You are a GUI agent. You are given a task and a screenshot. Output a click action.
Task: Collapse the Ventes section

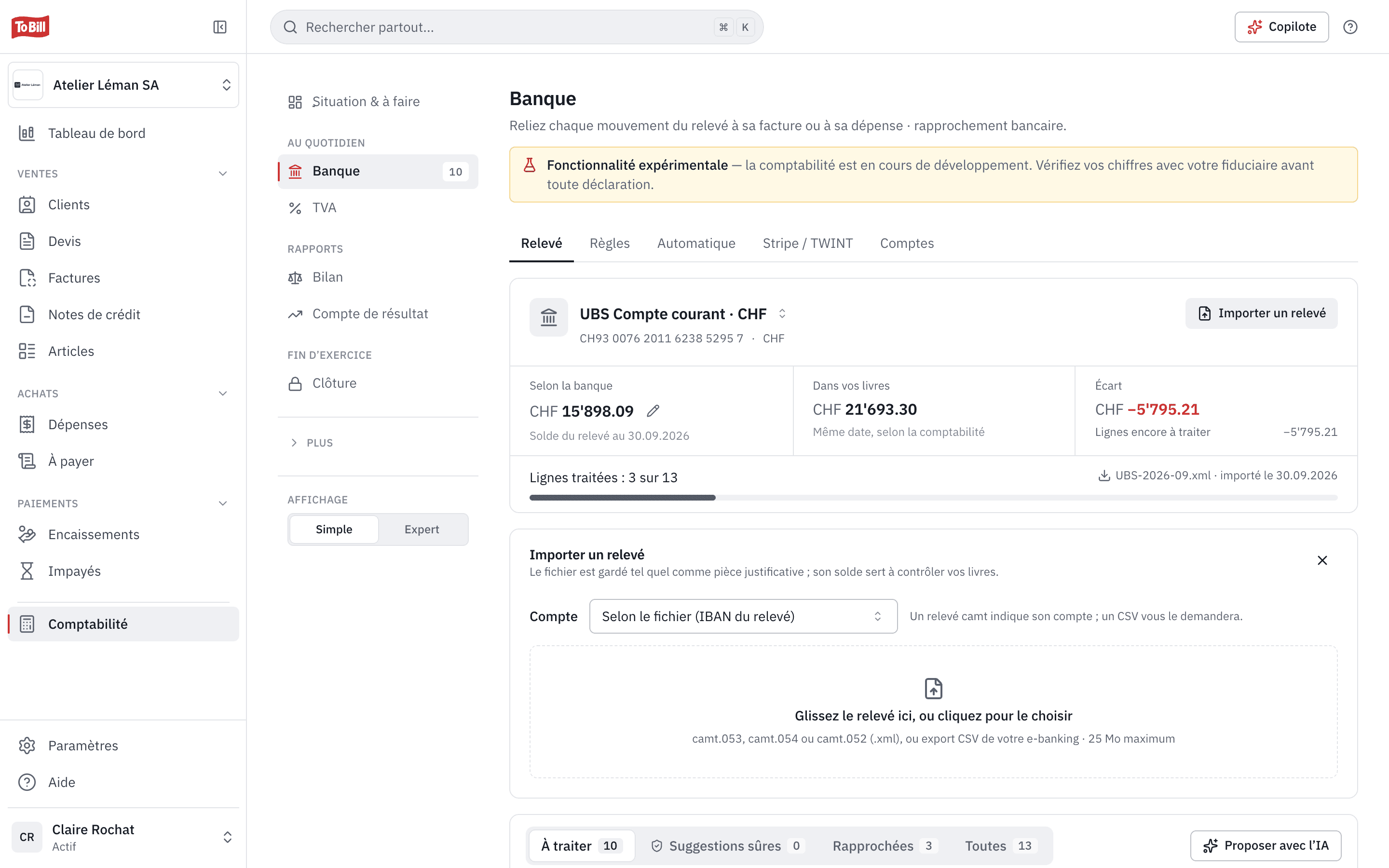[x=223, y=174]
